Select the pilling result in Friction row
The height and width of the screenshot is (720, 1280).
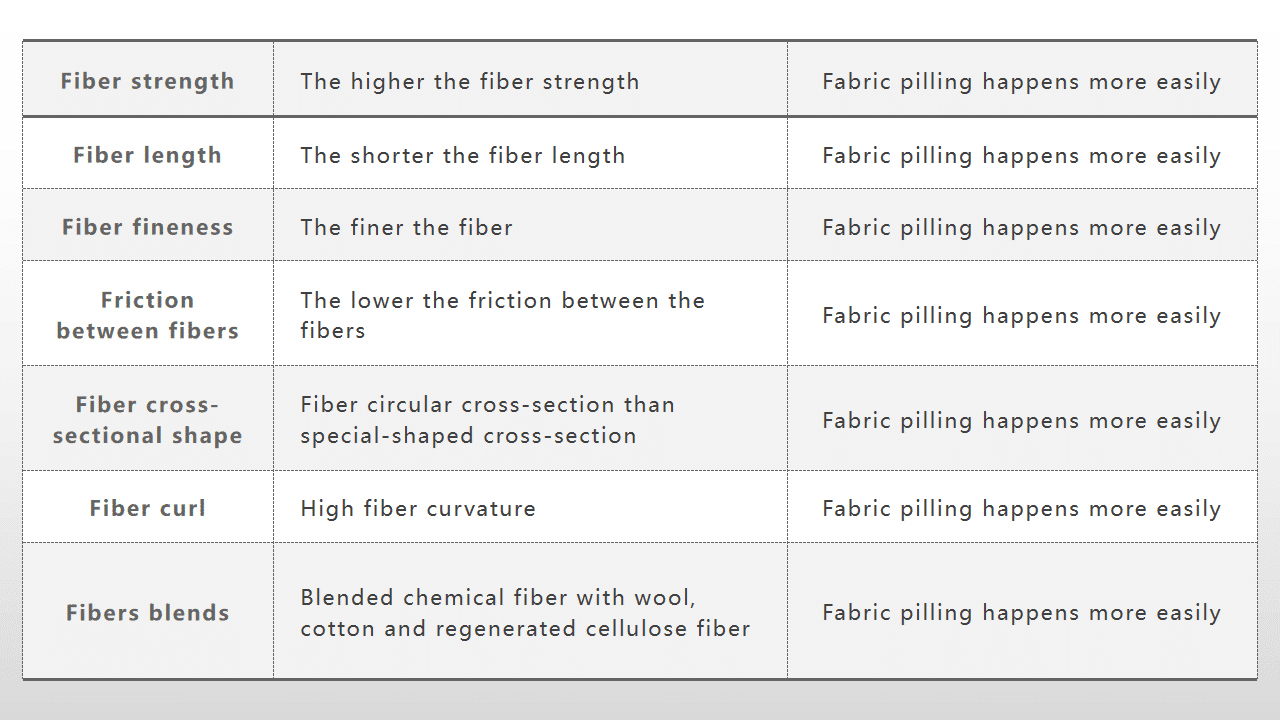[x=1021, y=315]
